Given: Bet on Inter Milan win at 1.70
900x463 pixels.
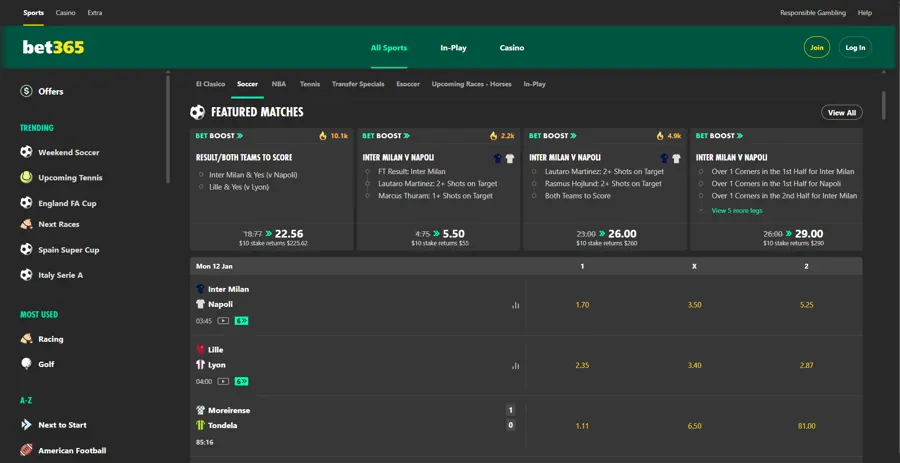Looking at the screenshot, I should click(x=582, y=305).
